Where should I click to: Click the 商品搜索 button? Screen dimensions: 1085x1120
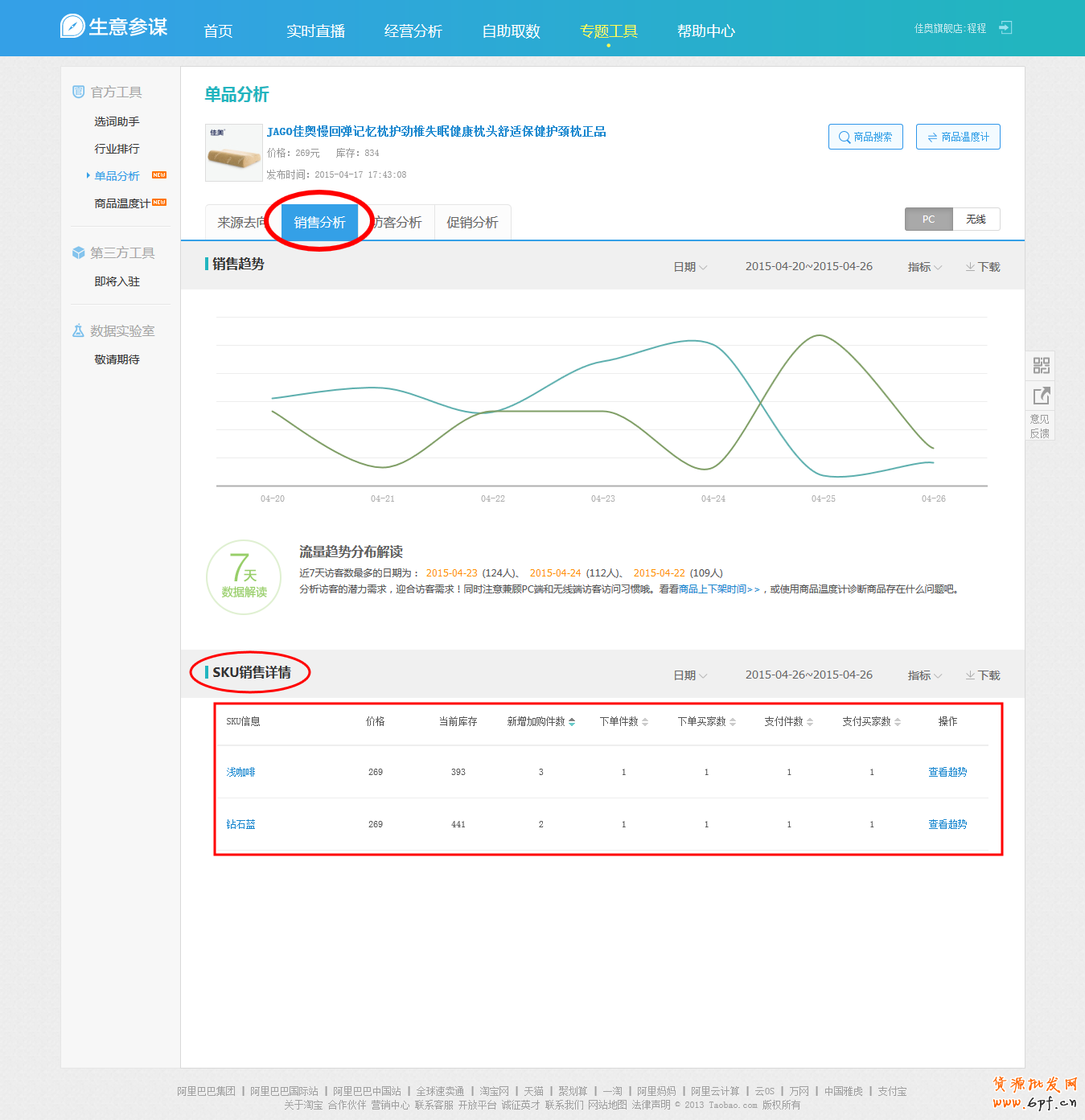(865, 137)
